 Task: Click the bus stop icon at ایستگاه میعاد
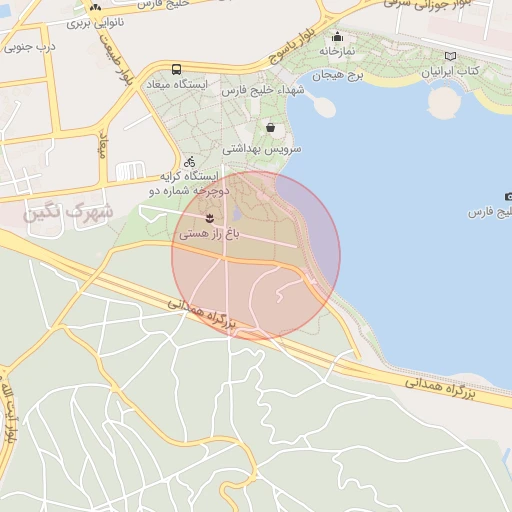177,70
